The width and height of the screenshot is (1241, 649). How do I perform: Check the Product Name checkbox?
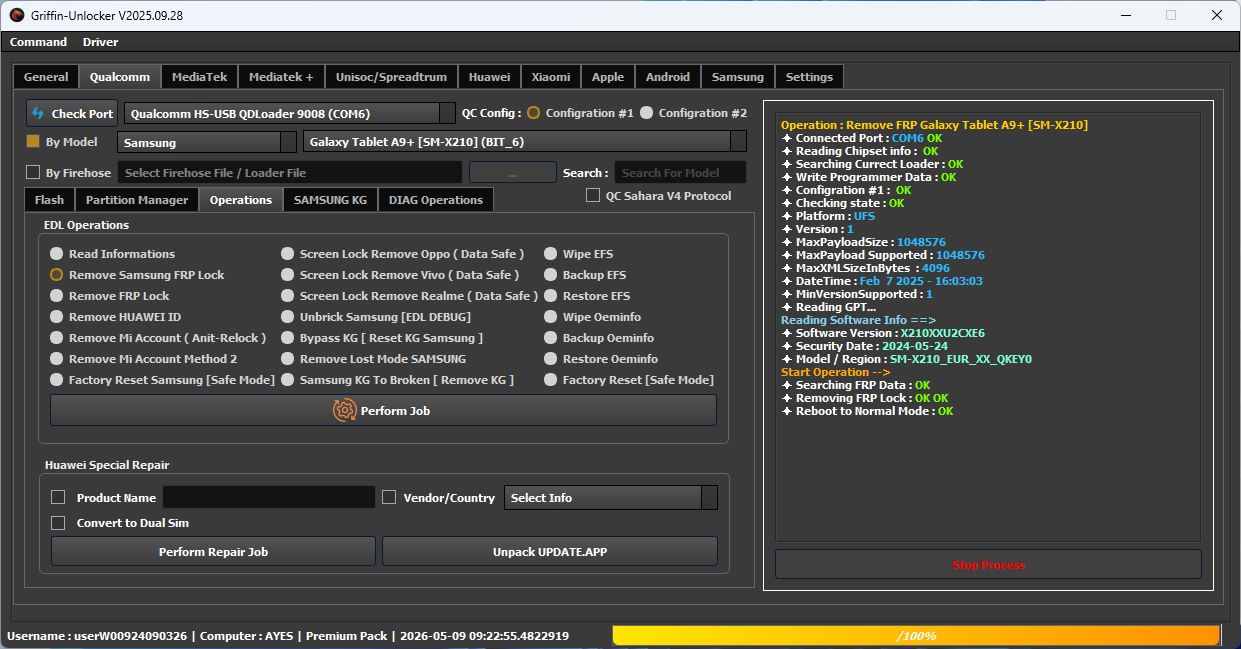coord(58,497)
